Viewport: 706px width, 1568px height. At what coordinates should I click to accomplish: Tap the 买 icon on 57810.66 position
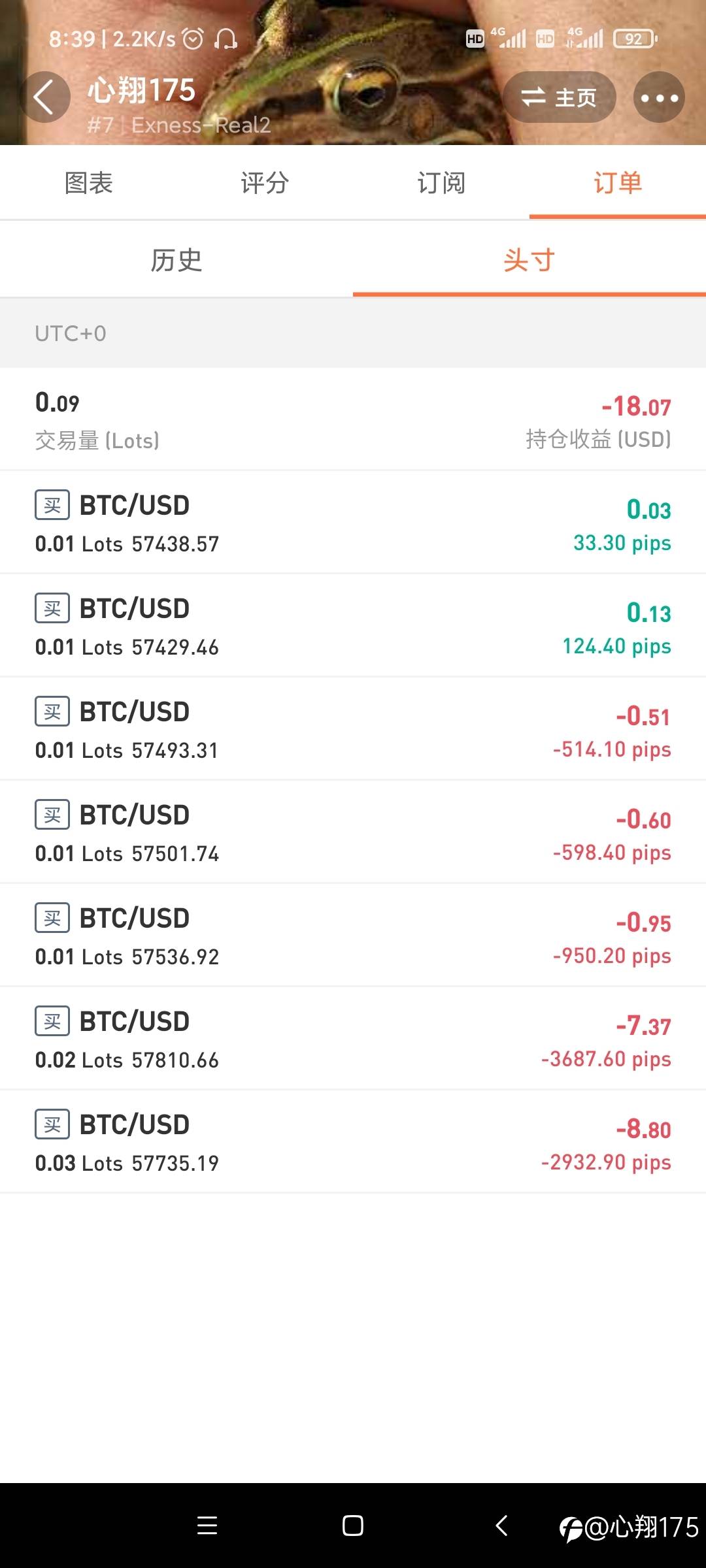coord(52,1022)
